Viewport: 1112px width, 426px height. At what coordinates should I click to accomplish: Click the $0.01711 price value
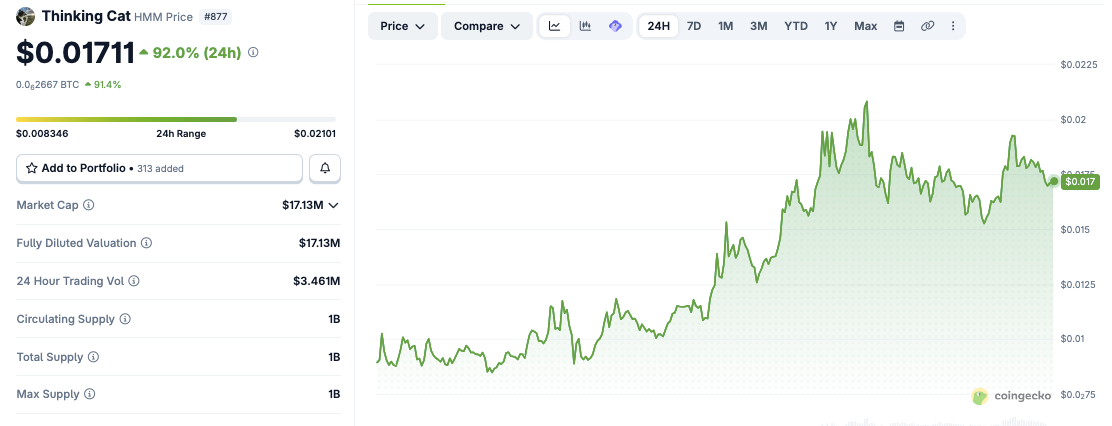coord(75,53)
